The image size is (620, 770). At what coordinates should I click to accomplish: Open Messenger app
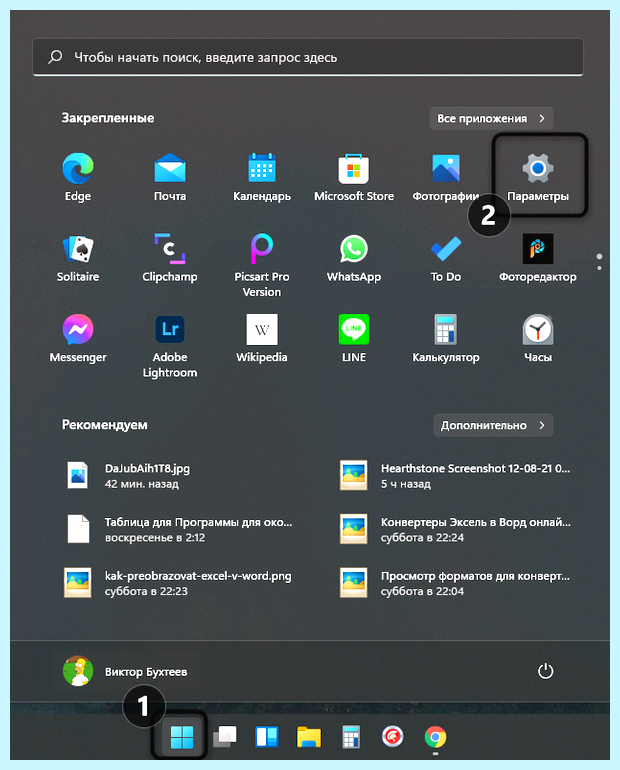(x=78, y=338)
